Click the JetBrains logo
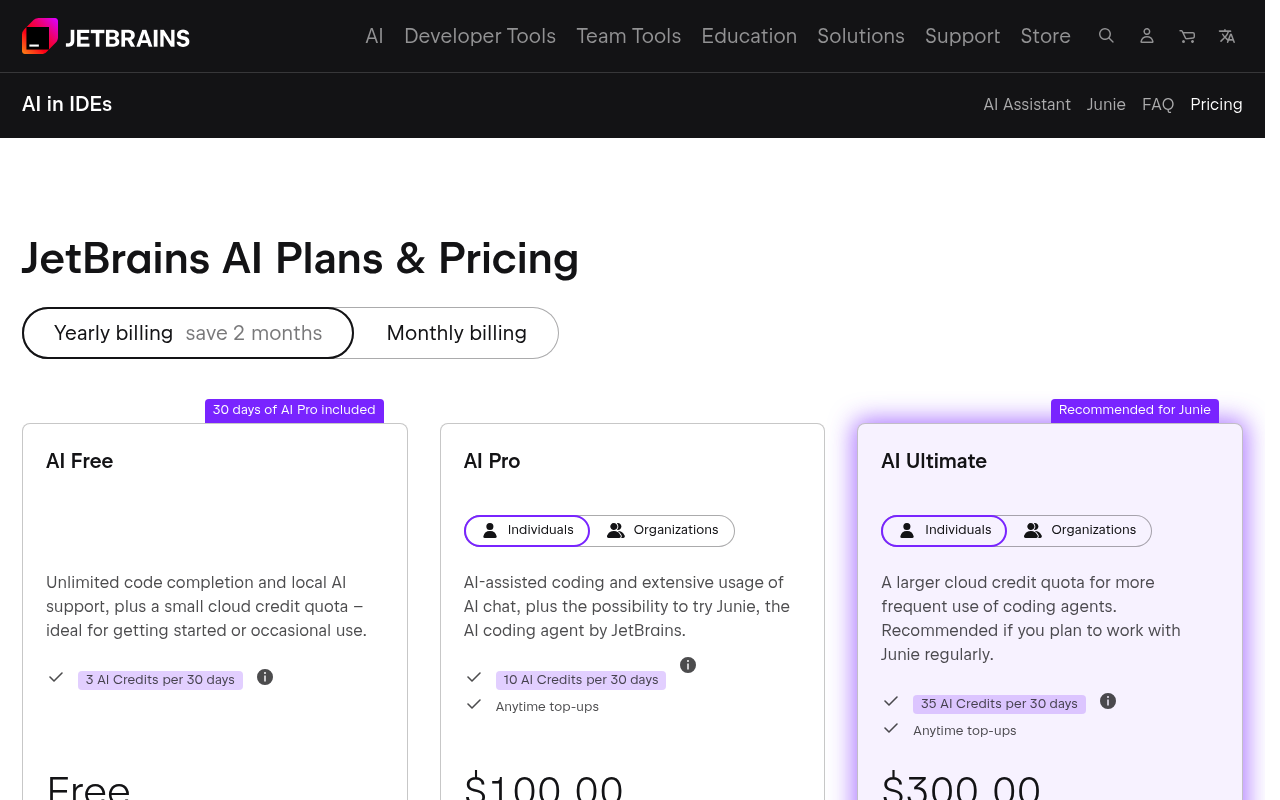The width and height of the screenshot is (1280, 800). click(x=105, y=36)
